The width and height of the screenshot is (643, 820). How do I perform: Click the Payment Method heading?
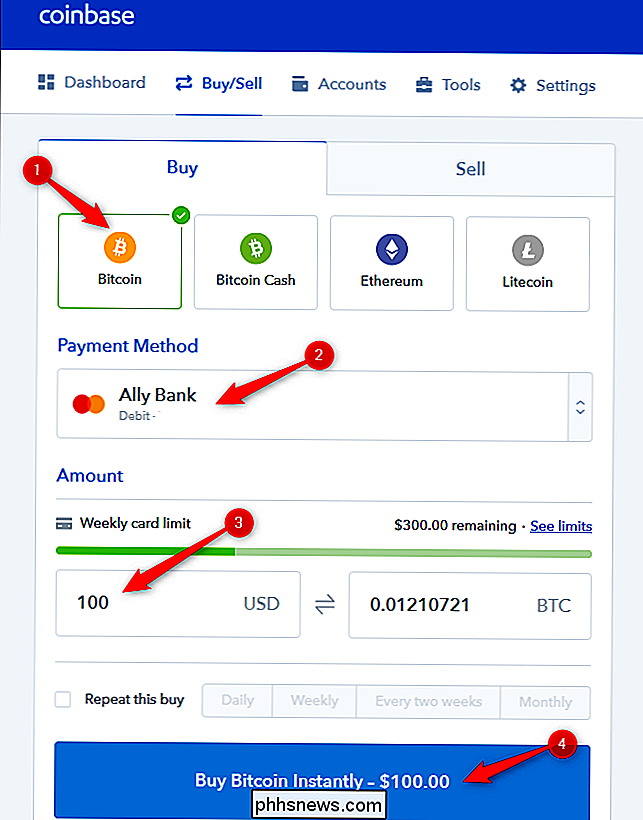(x=128, y=346)
